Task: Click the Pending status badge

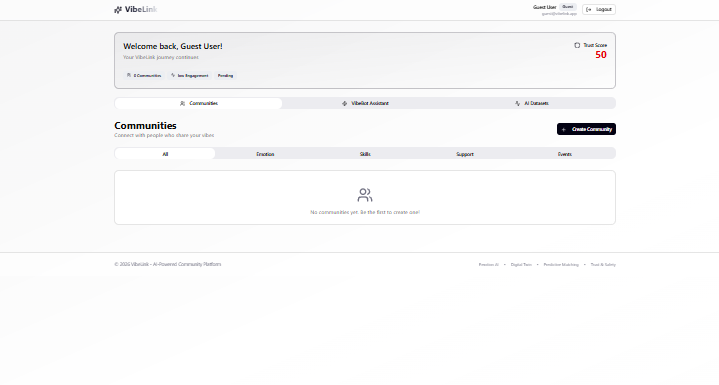Action: coord(225,76)
